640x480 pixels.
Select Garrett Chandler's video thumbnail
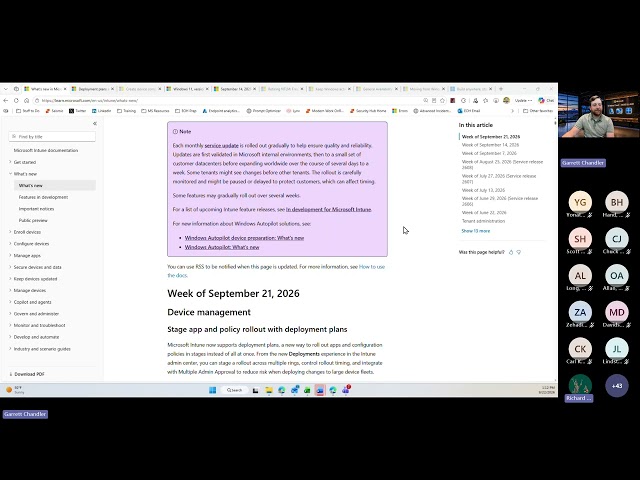point(599,115)
